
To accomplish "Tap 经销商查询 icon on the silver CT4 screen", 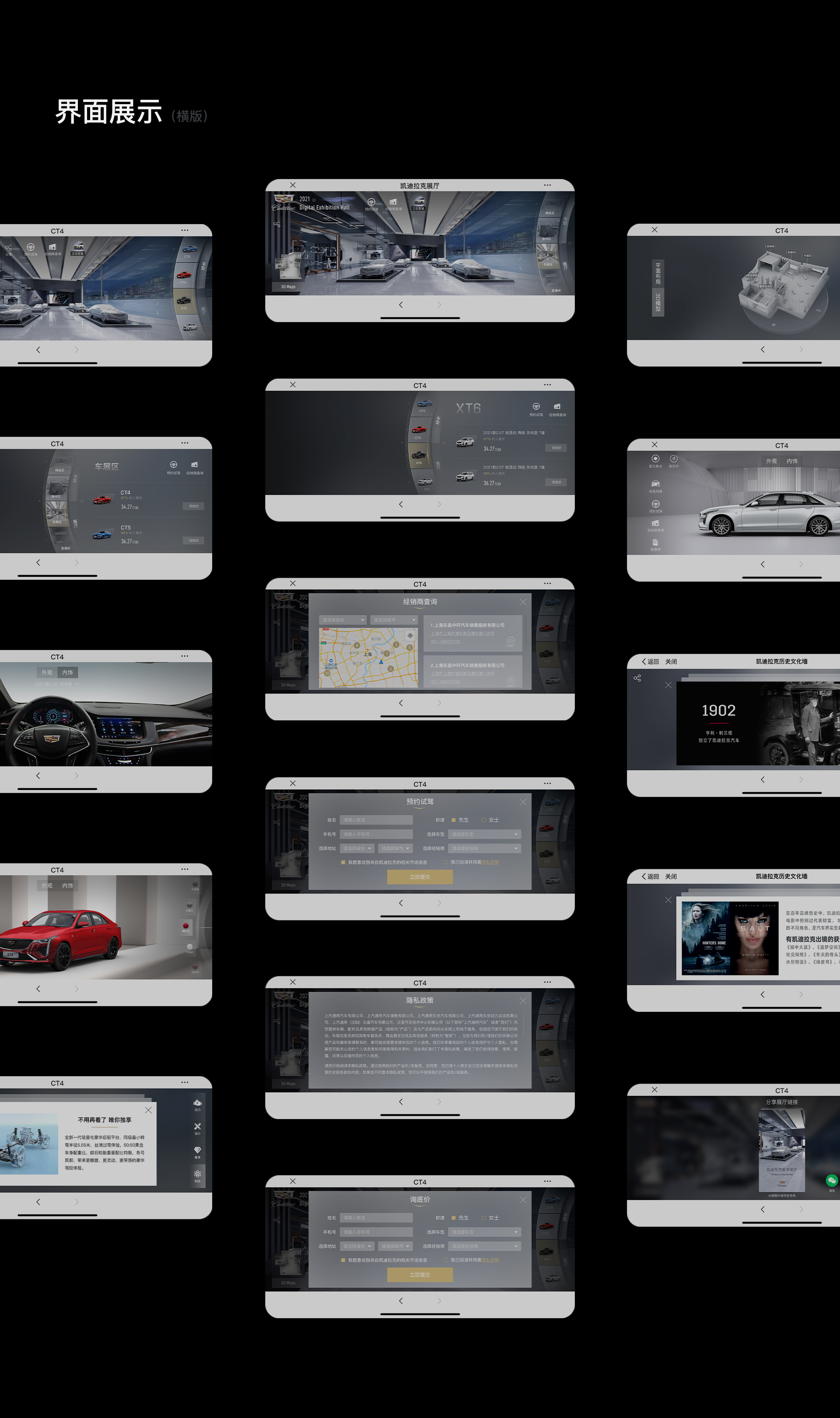I will point(655,523).
